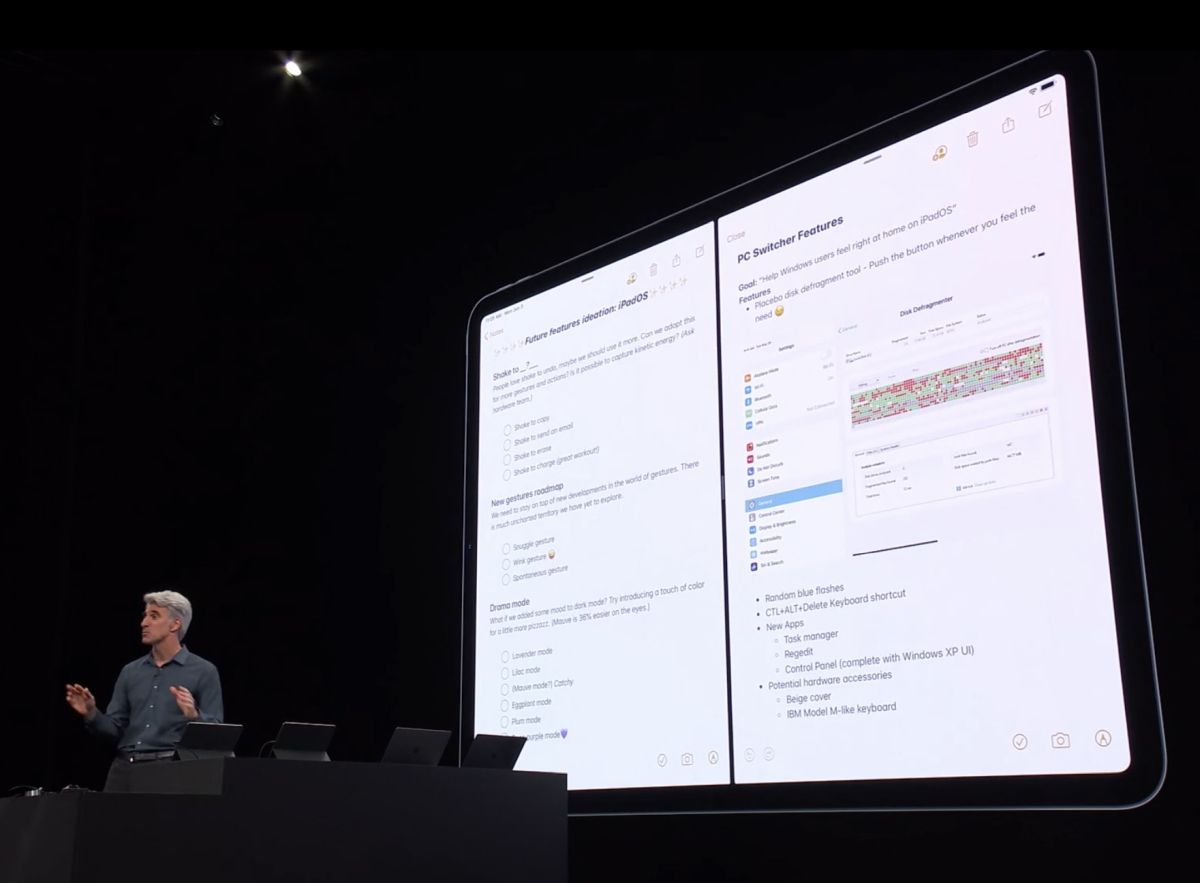Click add people icon in right note
1200x883 pixels.
[940, 153]
